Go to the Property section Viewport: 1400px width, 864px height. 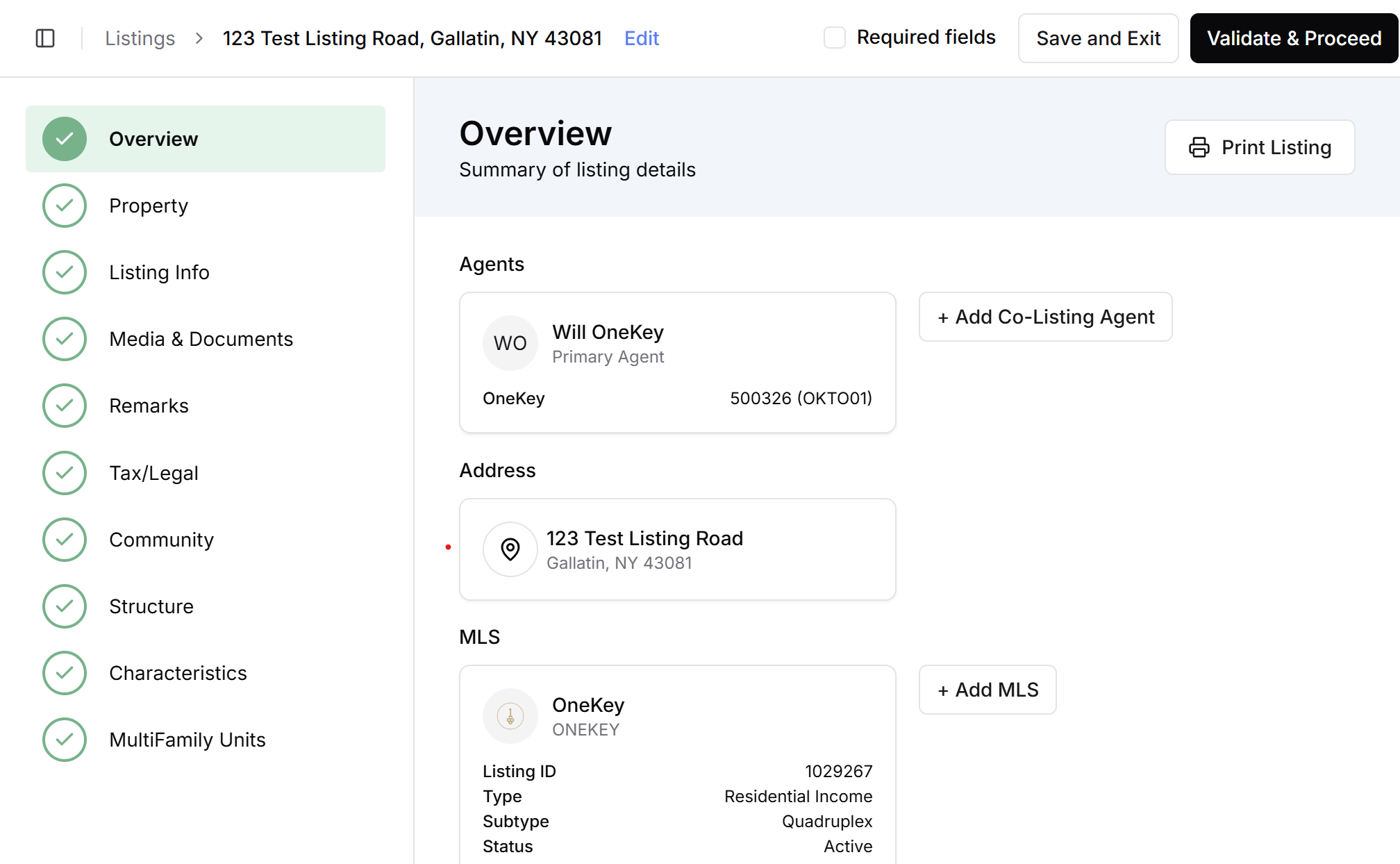206,206
